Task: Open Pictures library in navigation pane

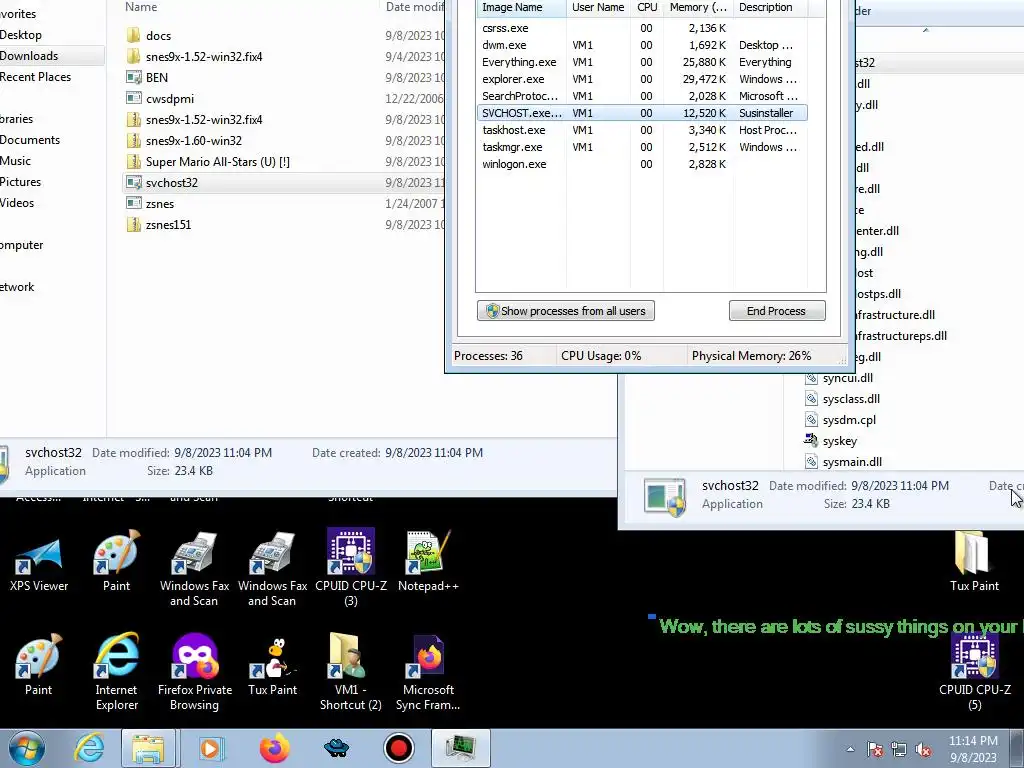Action: (x=20, y=182)
